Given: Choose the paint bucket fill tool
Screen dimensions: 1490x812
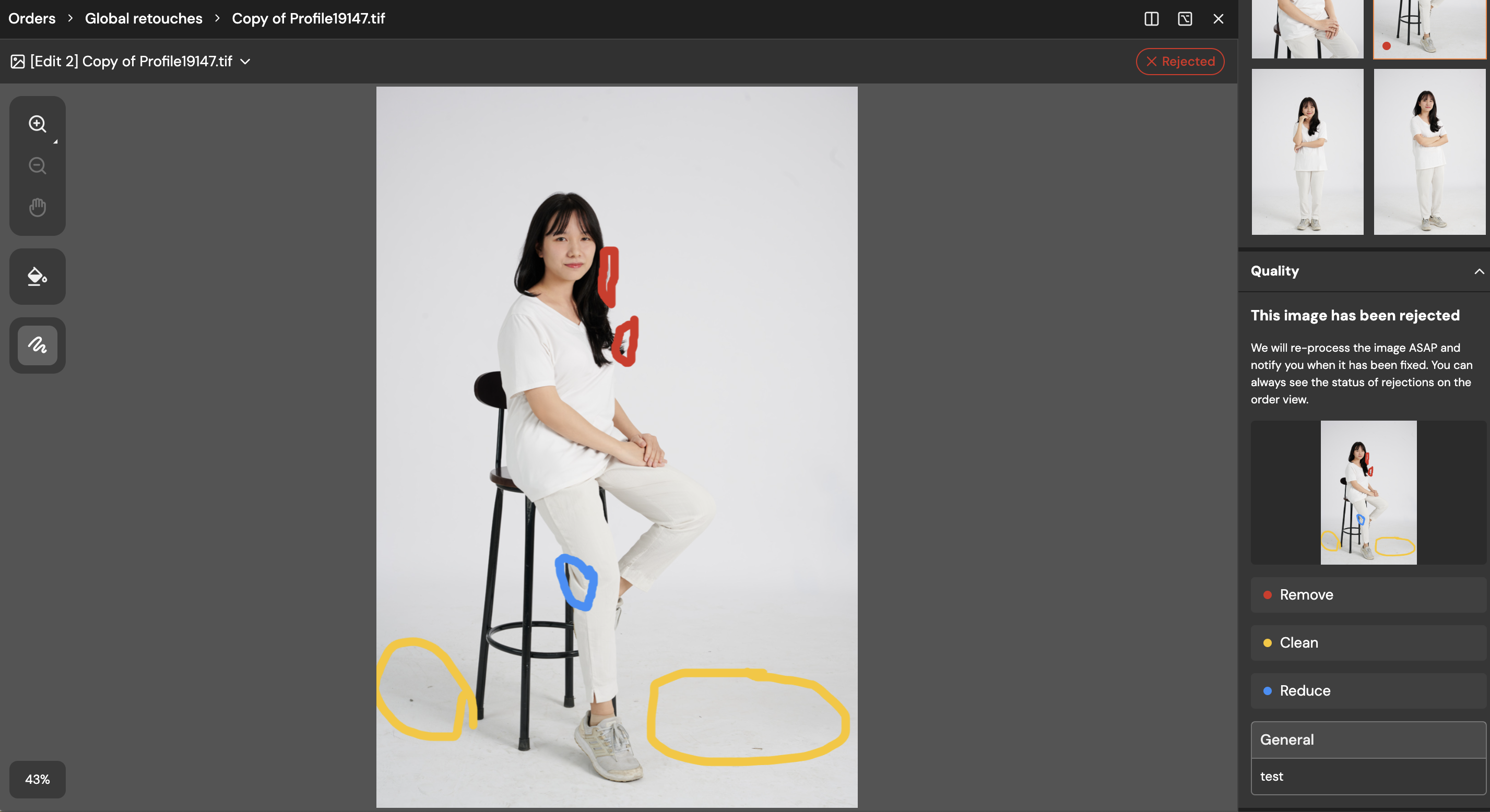Looking at the screenshot, I should click(38, 277).
